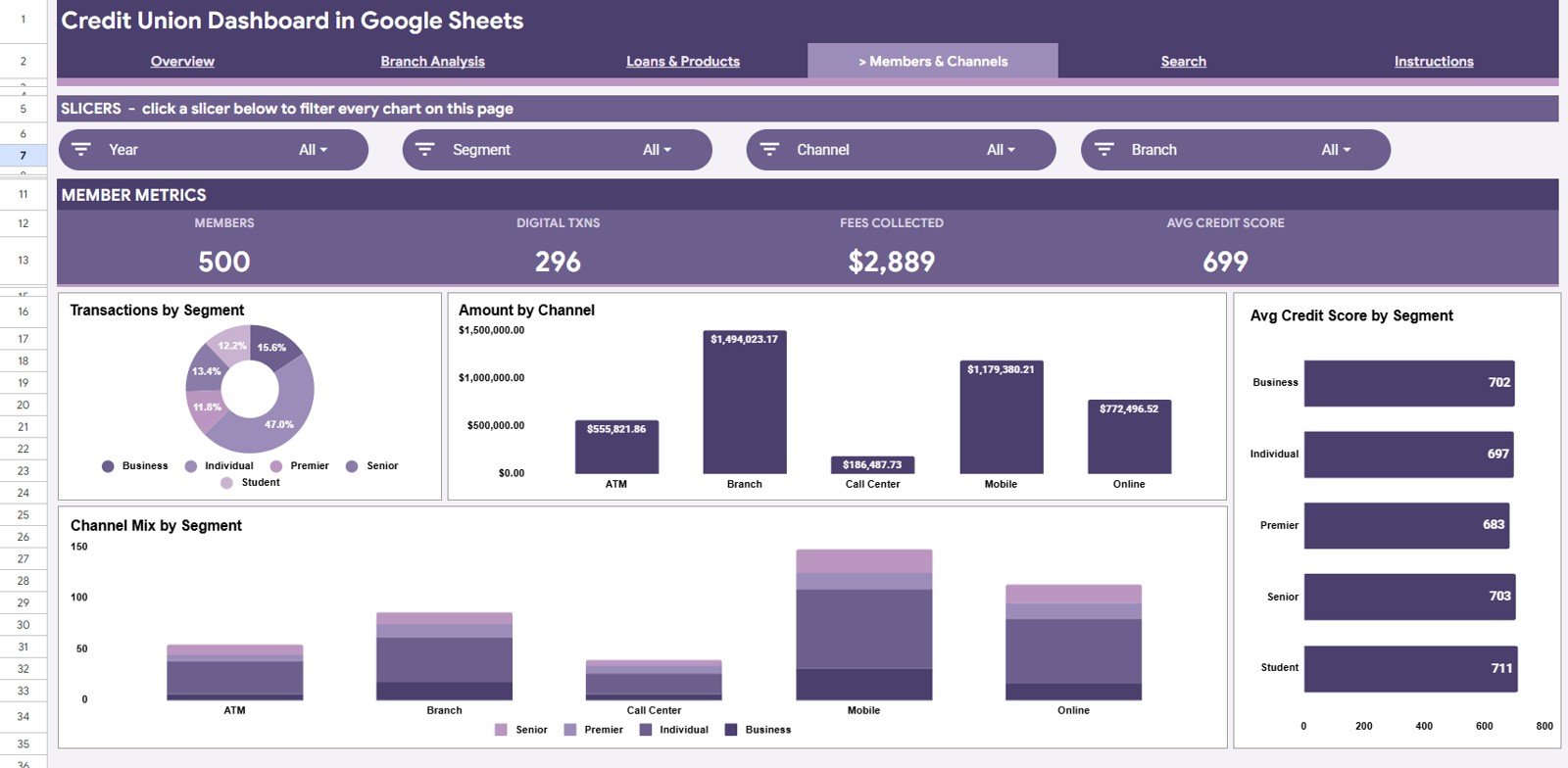Click the Mobile bar labeled $1,179,380.21
The width and height of the screenshot is (1568, 768).
(x=1001, y=417)
